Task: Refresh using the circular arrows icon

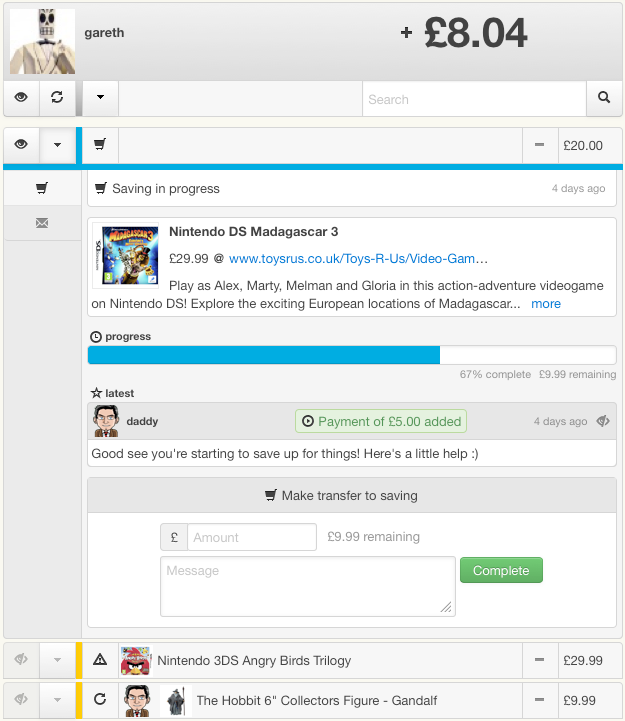Action: coord(57,97)
